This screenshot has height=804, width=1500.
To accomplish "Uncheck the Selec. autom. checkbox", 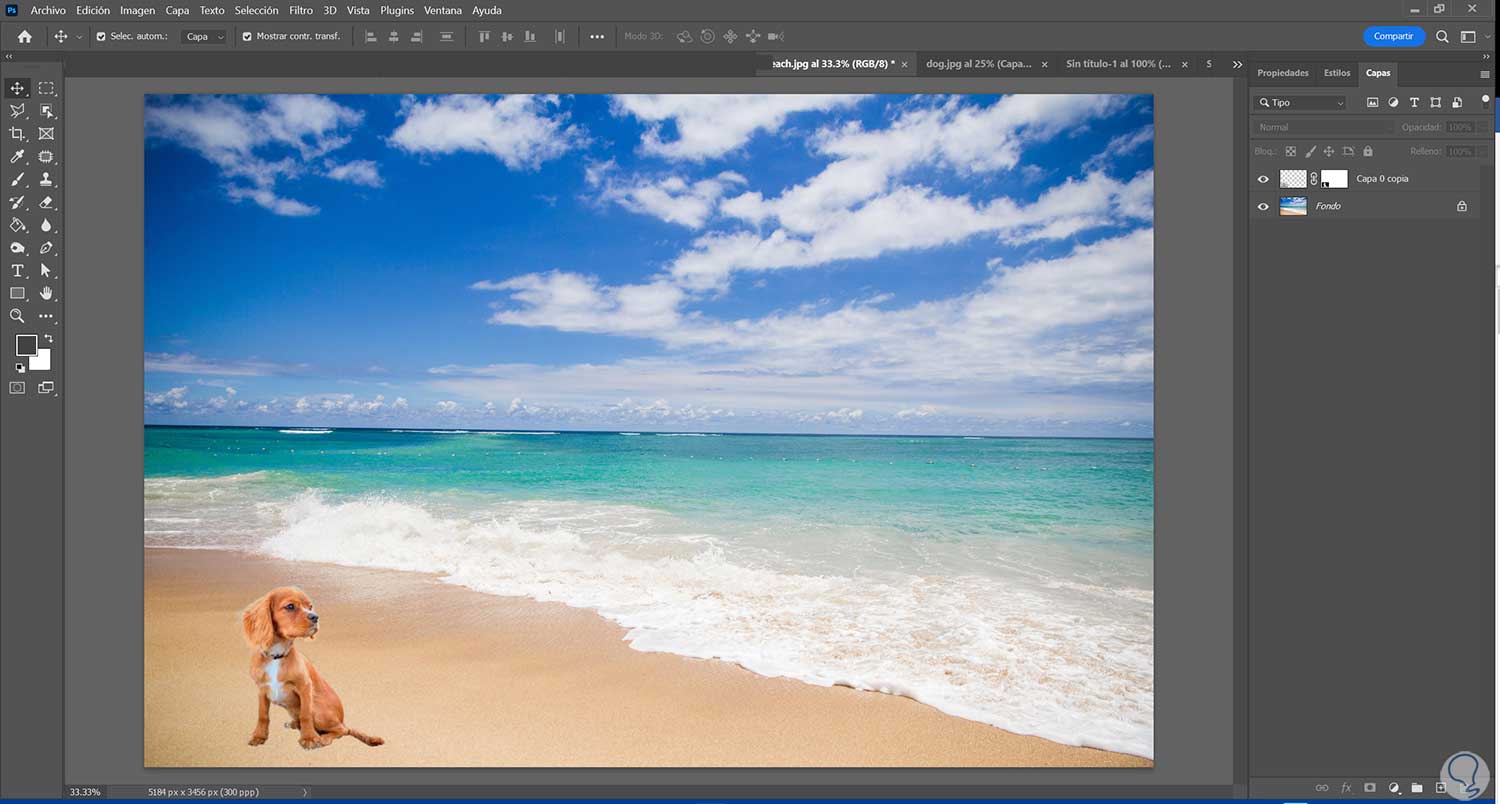I will click(100, 36).
